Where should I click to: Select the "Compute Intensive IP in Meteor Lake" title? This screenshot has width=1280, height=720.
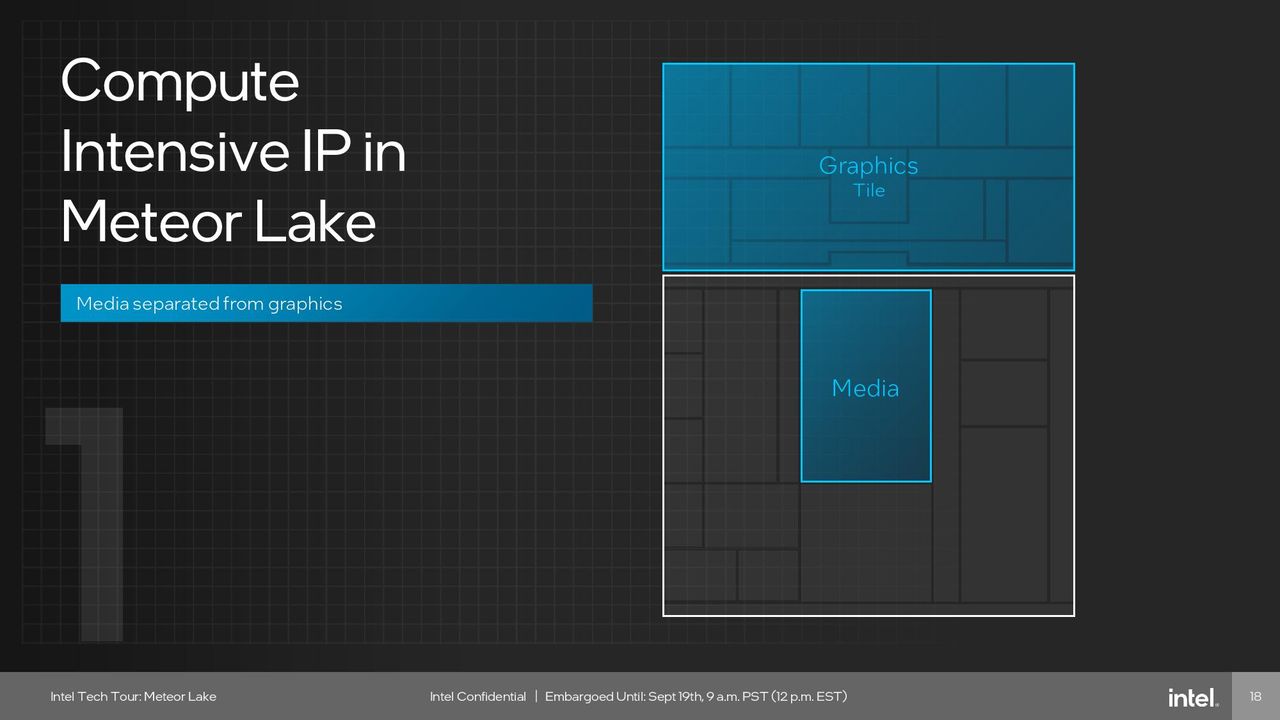point(233,151)
